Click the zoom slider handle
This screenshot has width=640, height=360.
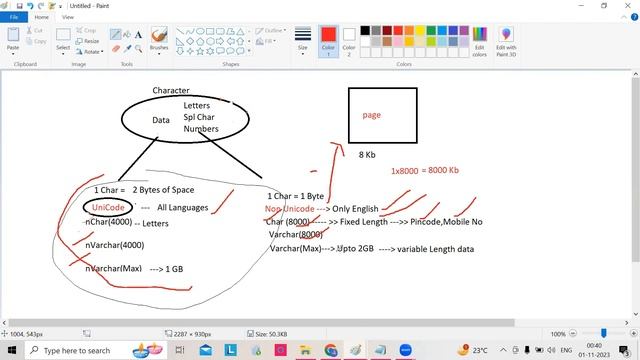604,333
